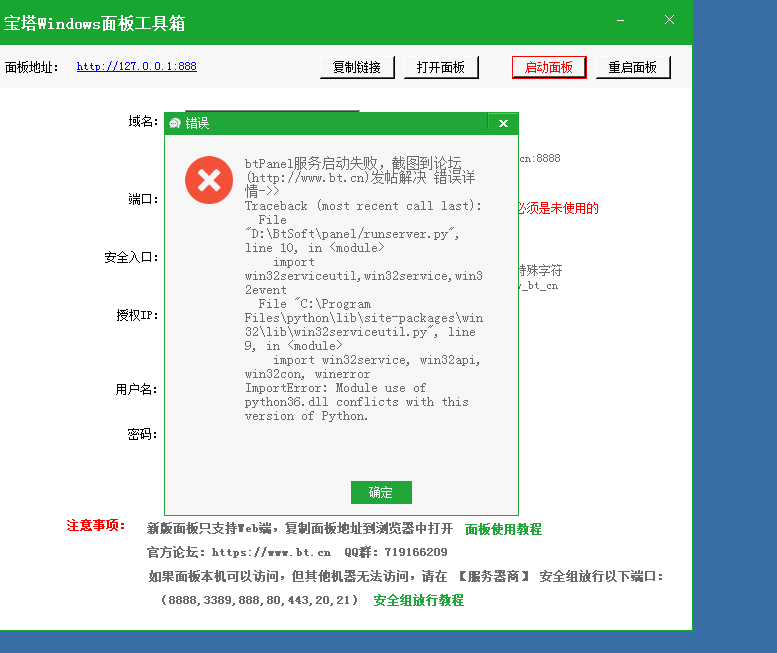
Task: Open the 安全组放行教程 link
Action: (418, 600)
